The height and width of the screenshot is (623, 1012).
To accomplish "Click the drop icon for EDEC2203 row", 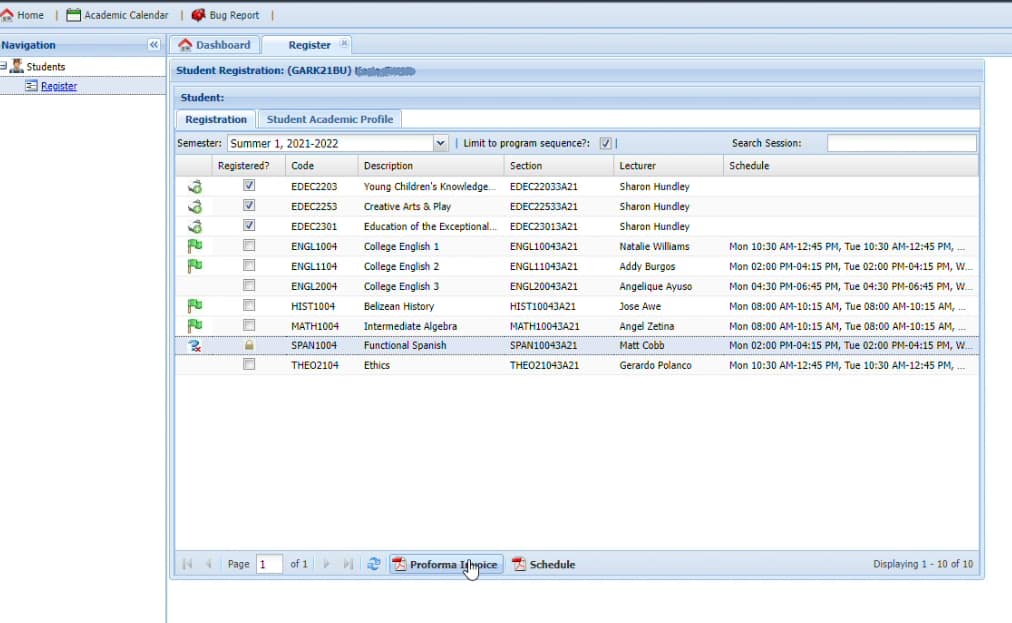I will click(x=195, y=186).
